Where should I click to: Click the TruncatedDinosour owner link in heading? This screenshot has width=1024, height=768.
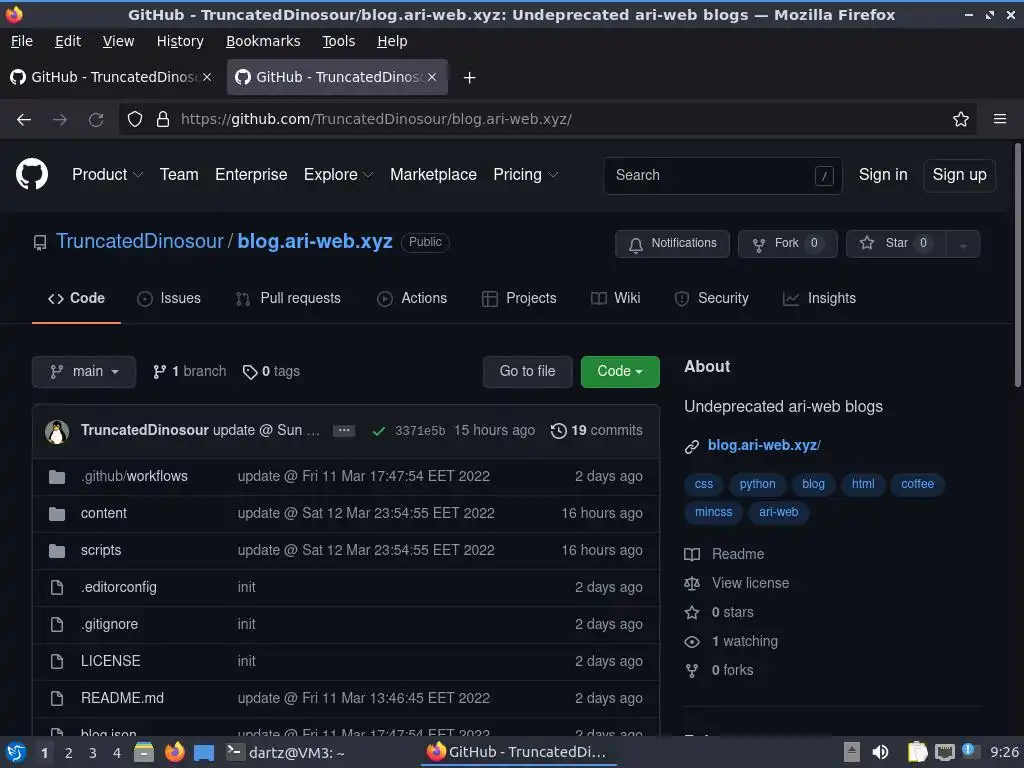pyautogui.click(x=139, y=242)
